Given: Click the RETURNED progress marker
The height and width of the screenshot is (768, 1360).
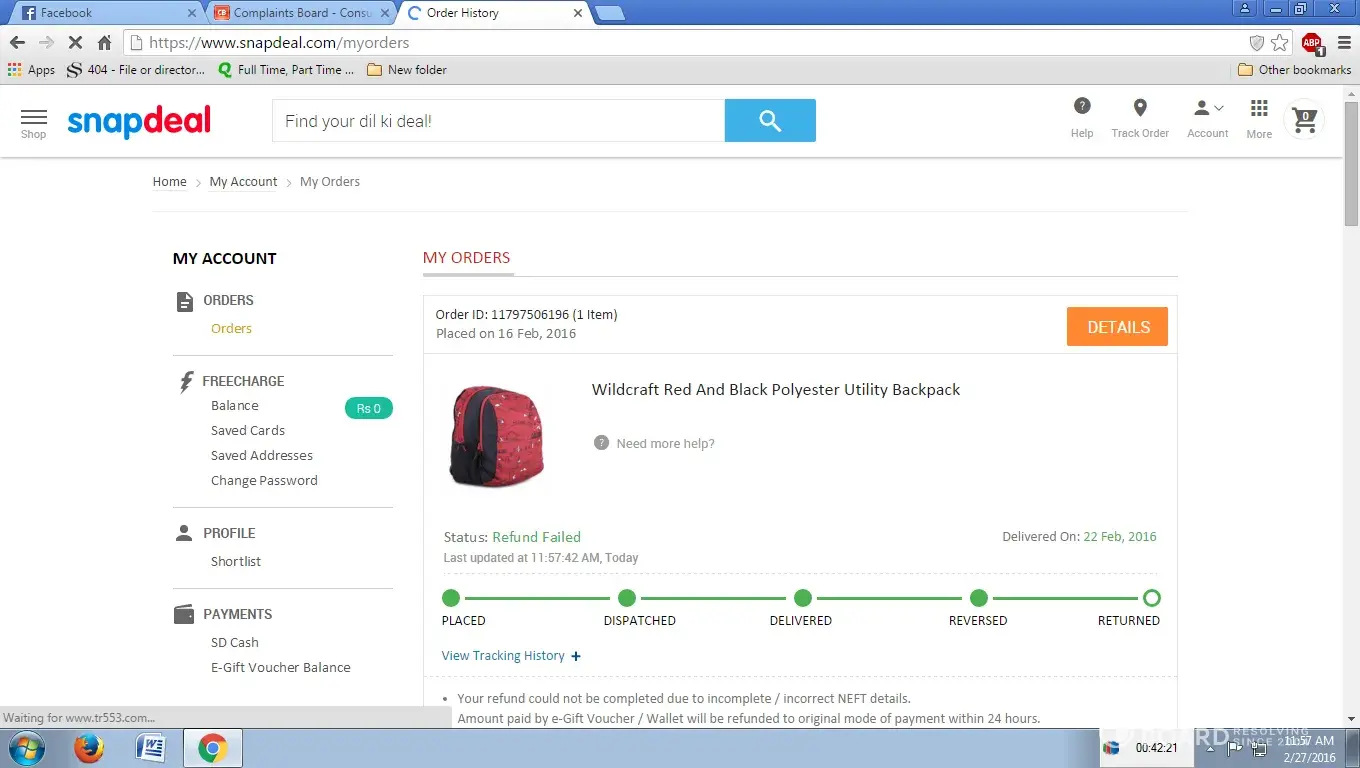Looking at the screenshot, I should tap(1151, 598).
